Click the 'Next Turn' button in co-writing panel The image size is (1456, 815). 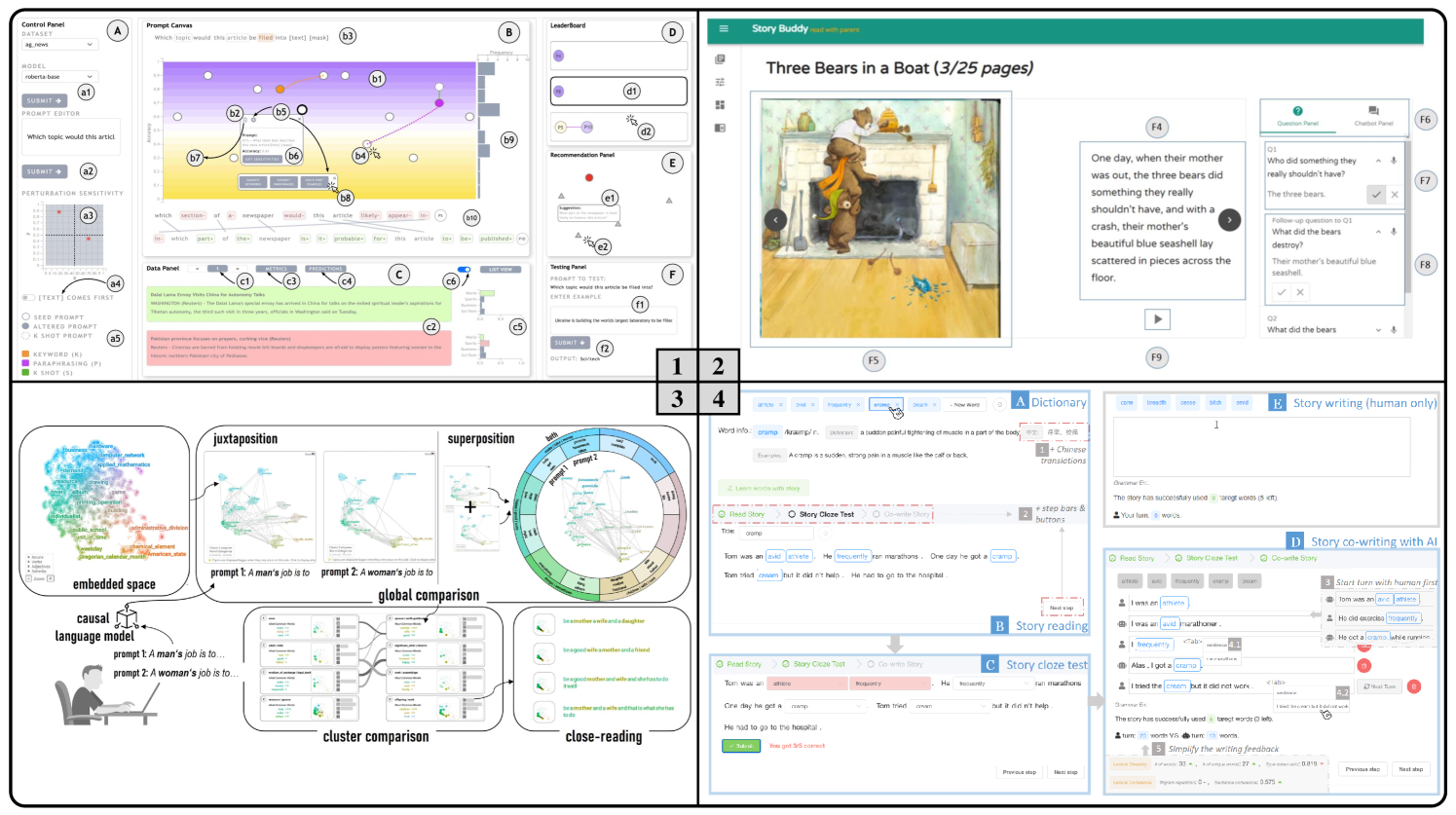tap(1380, 686)
